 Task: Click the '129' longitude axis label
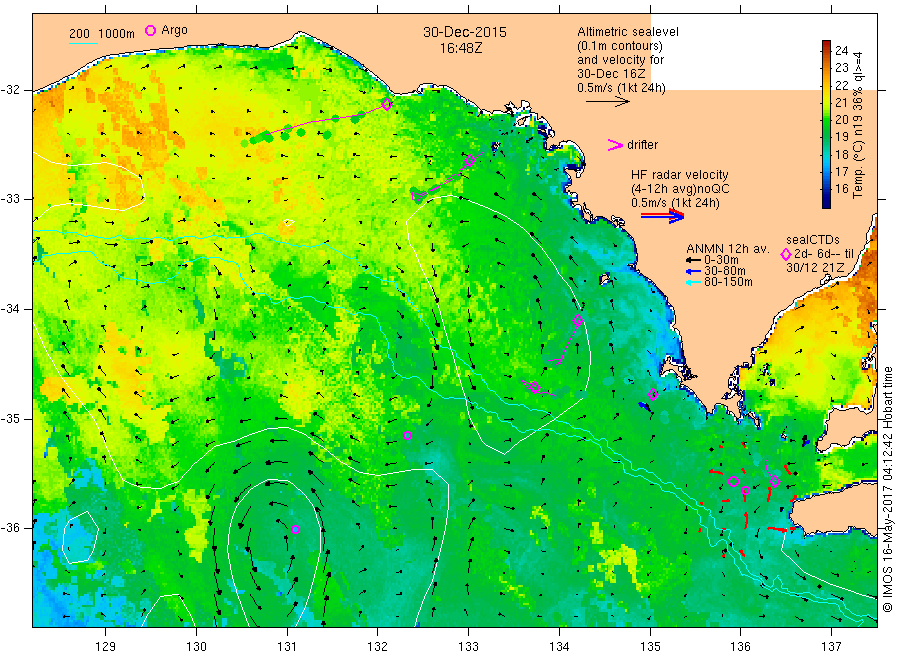[106, 647]
